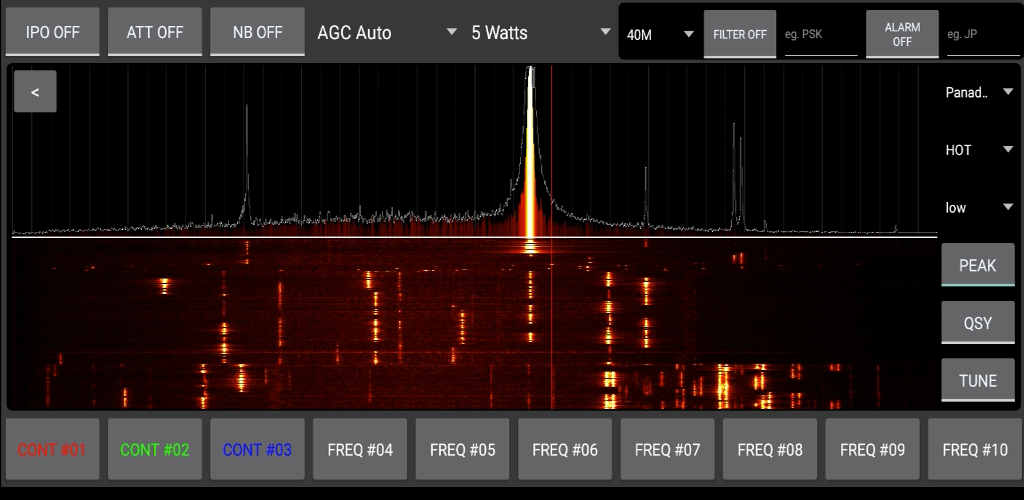Select the red CONT #01 memory
This screenshot has width=1024, height=500.
click(x=52, y=450)
